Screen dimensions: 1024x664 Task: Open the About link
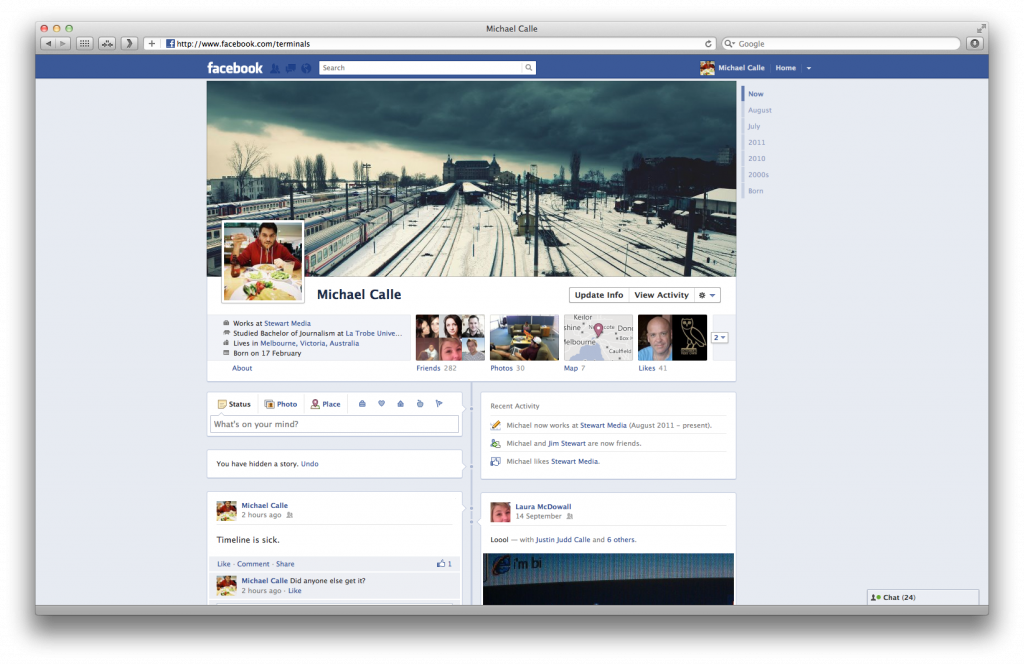[242, 368]
